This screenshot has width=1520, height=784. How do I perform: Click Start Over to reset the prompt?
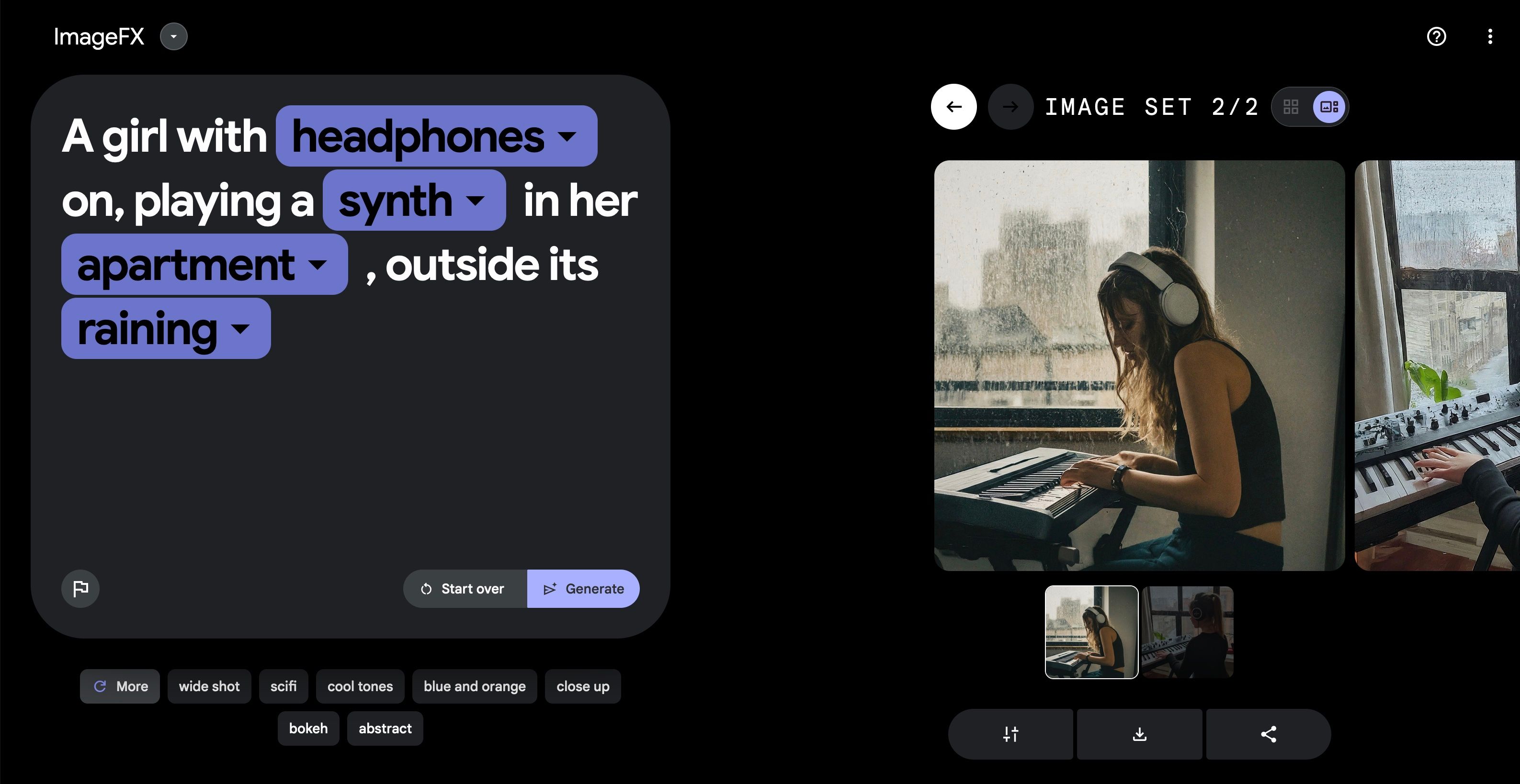[x=461, y=588]
